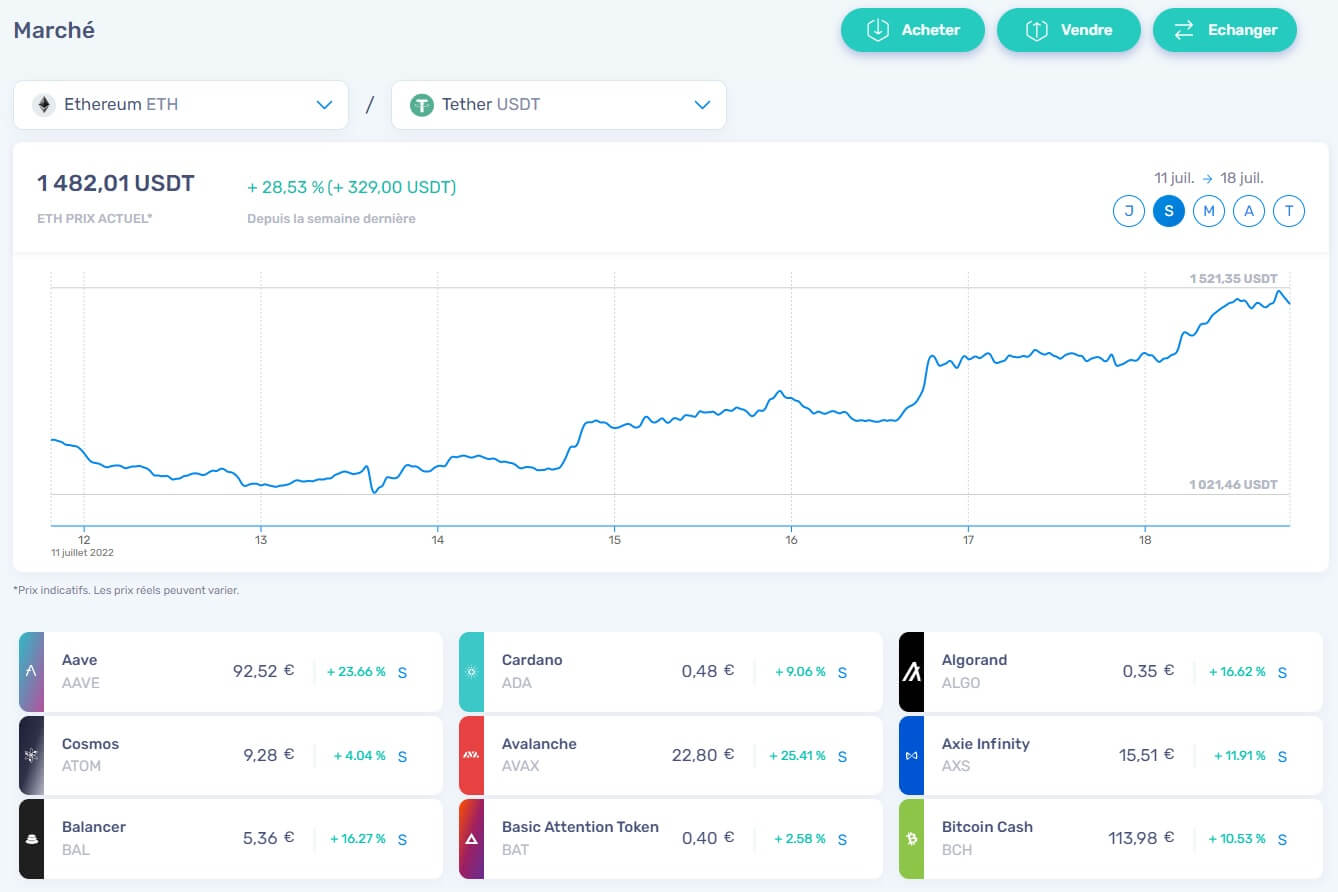The height and width of the screenshot is (892, 1338).
Task: Click the 17 date marker on chart axis
Action: pyautogui.click(x=968, y=539)
